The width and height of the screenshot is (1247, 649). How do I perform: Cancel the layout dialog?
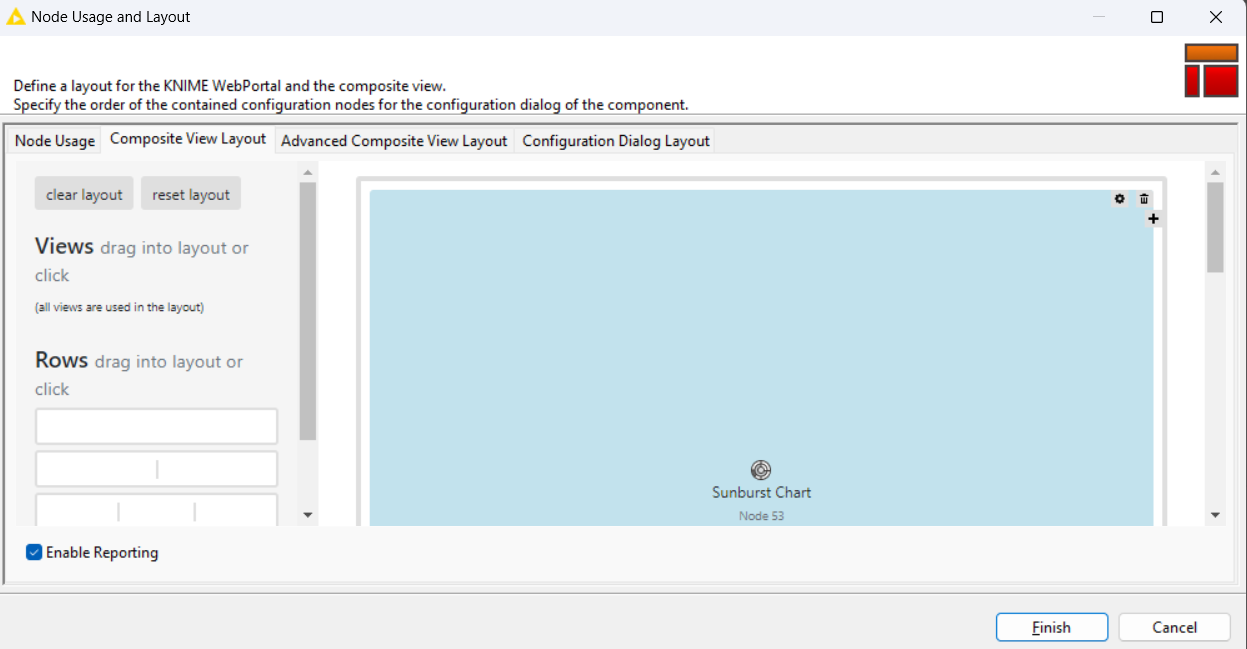pyautogui.click(x=1174, y=627)
